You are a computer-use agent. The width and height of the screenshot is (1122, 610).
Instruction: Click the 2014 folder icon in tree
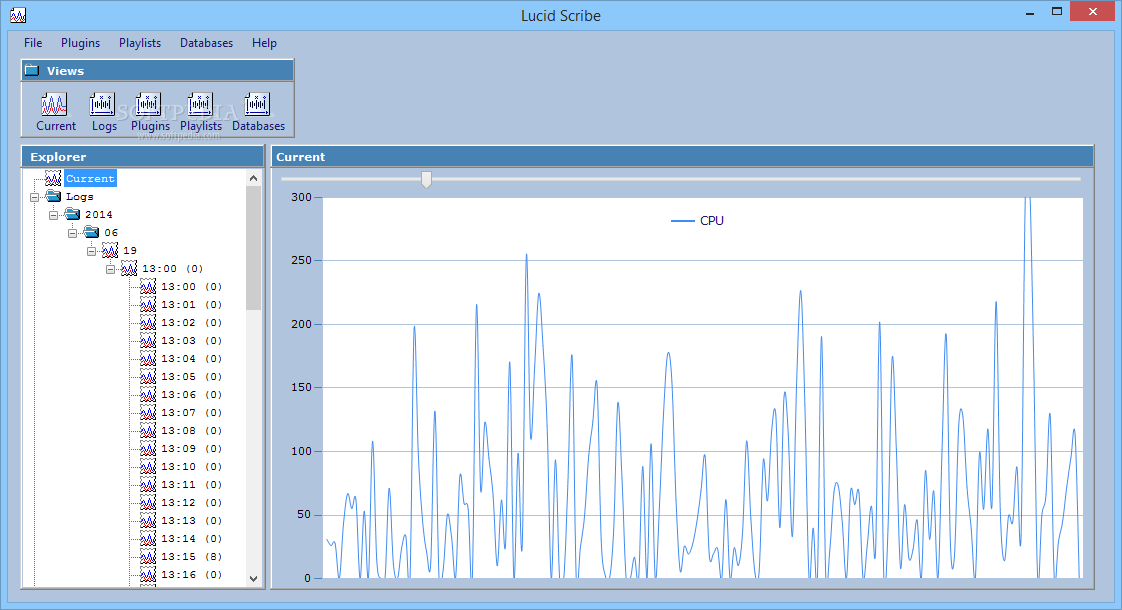pyautogui.click(x=72, y=214)
